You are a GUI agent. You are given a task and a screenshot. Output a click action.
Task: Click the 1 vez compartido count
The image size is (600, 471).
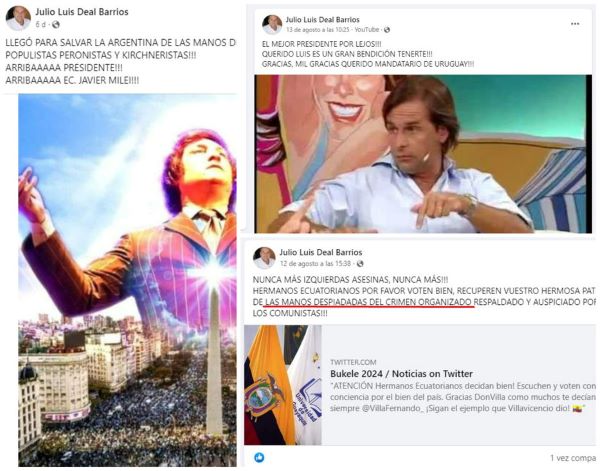click(x=573, y=458)
